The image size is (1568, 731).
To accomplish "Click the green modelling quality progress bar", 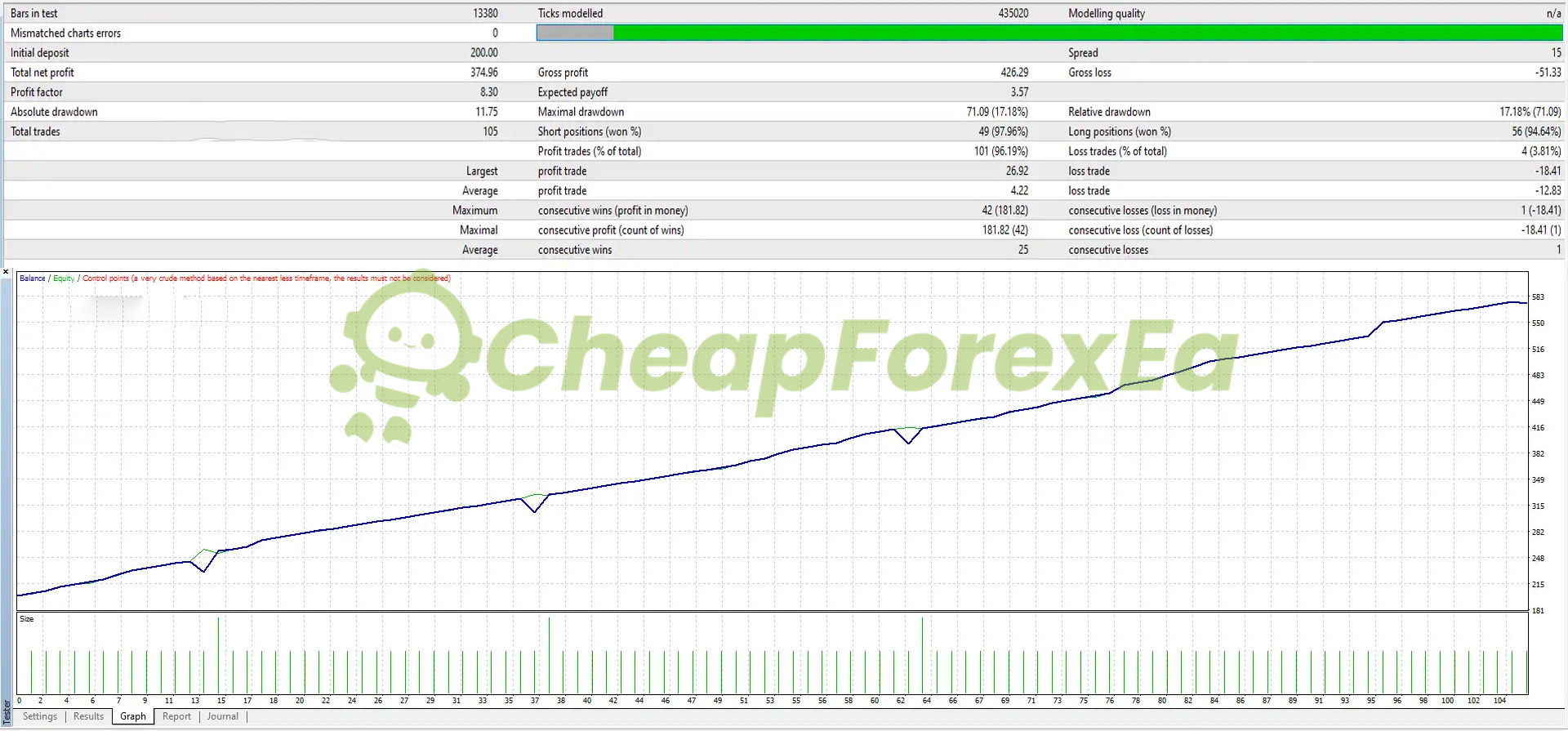I will tap(1049, 33).
